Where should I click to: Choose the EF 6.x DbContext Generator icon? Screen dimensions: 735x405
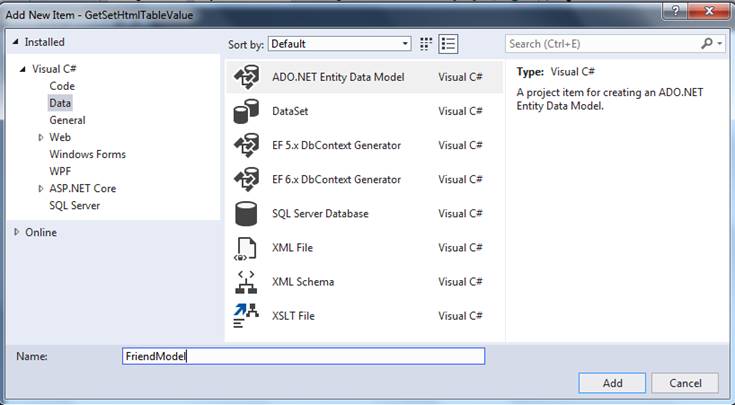click(x=245, y=180)
